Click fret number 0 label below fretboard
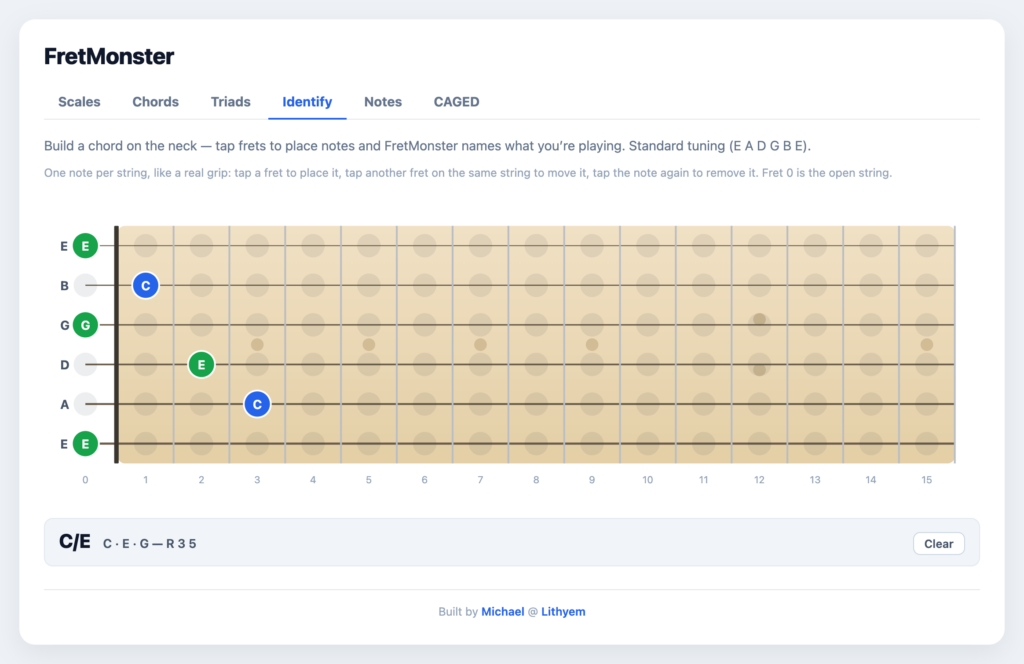 coord(85,480)
